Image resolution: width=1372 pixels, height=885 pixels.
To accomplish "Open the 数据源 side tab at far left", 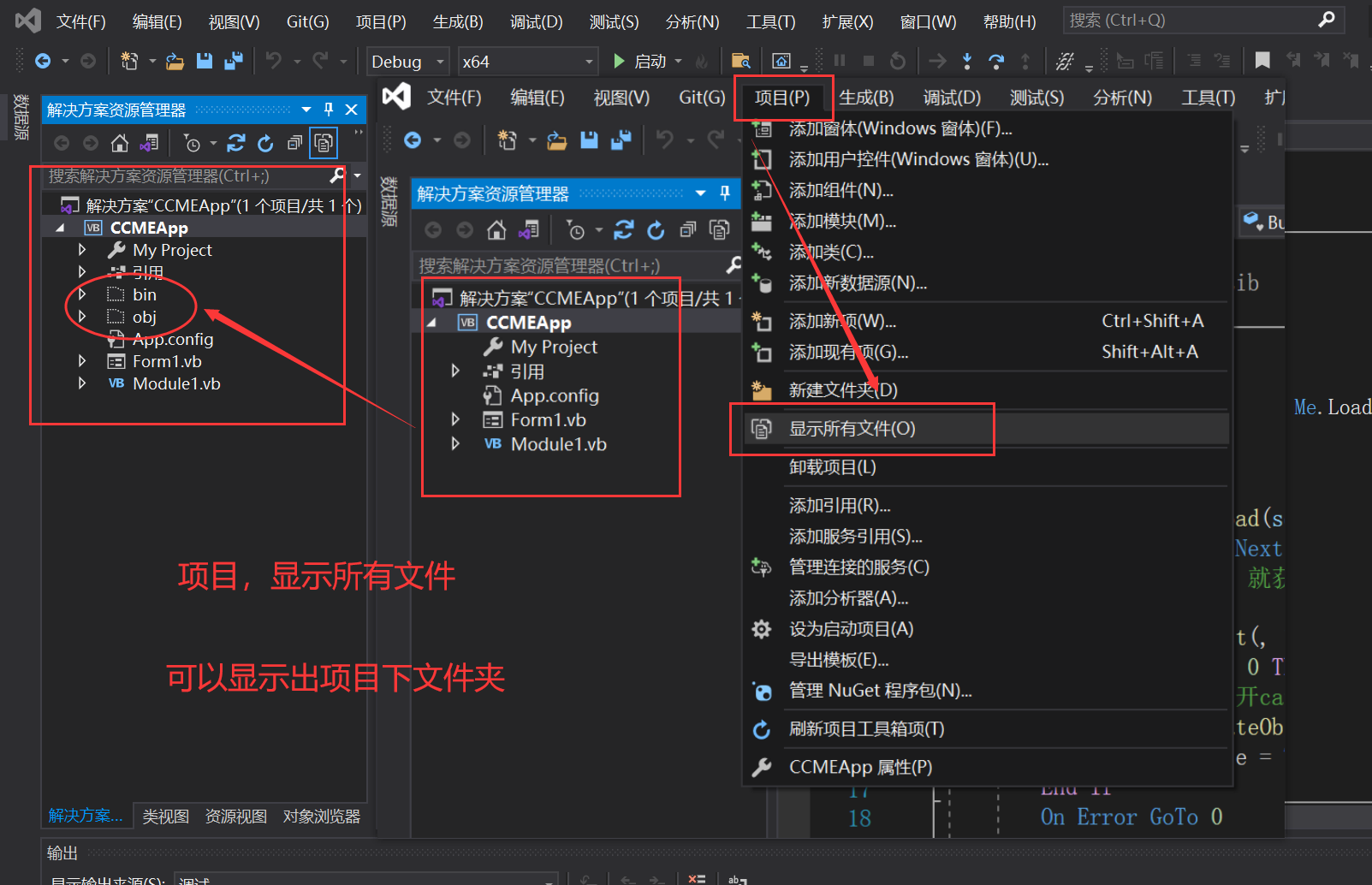I will tap(21, 117).
